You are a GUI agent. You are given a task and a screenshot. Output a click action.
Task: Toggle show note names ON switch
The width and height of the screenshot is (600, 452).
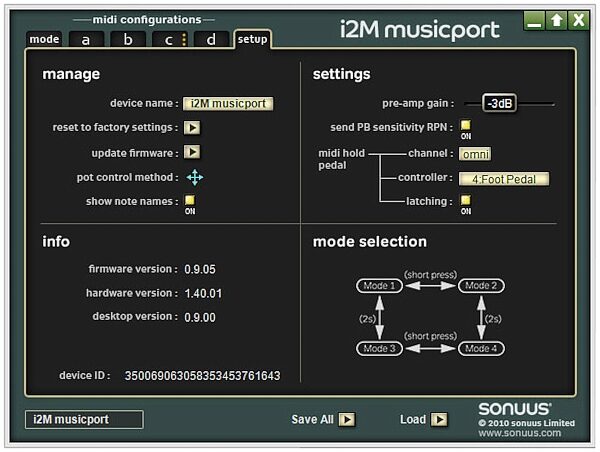(x=190, y=200)
